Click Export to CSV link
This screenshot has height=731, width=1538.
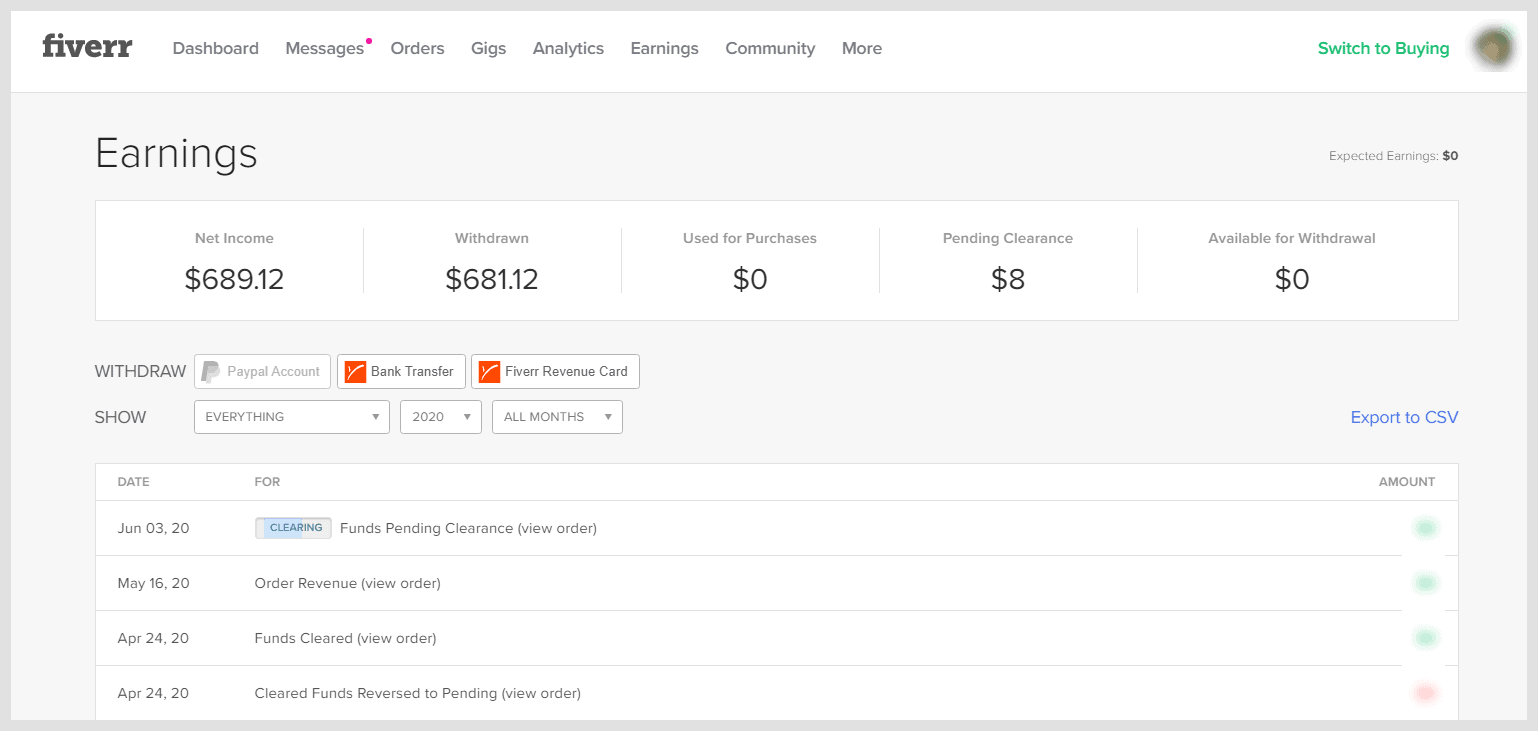pyautogui.click(x=1404, y=417)
